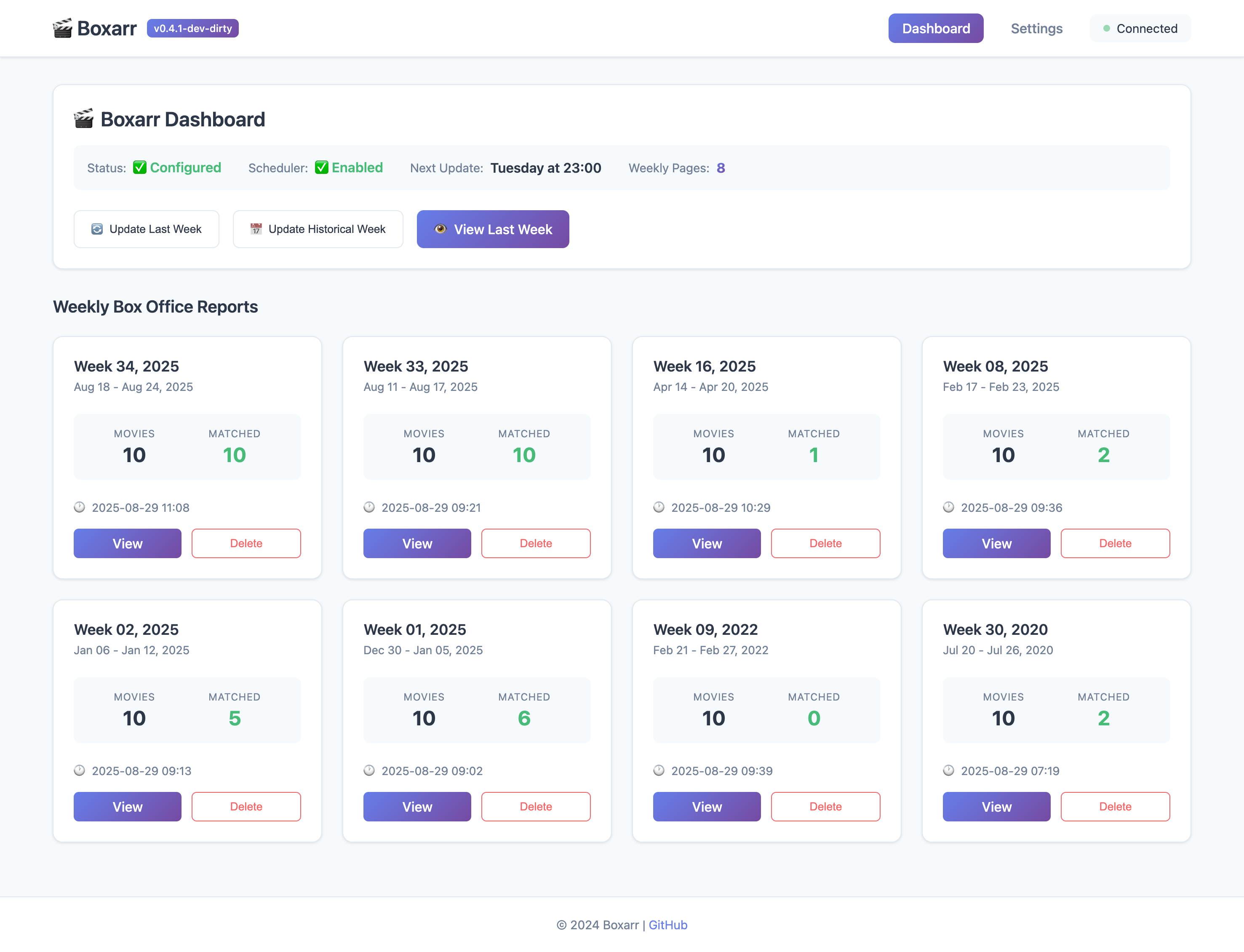
Task: Delete the Week 02, 2025 report
Action: (246, 806)
